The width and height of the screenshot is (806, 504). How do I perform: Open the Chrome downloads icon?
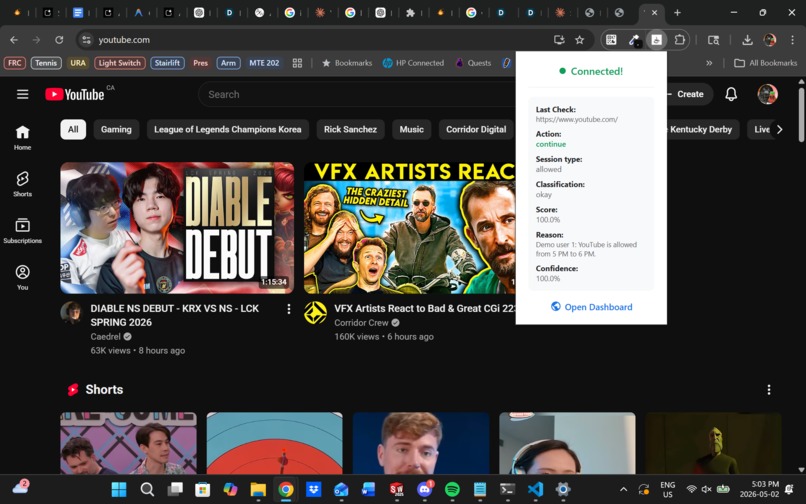tap(747, 40)
